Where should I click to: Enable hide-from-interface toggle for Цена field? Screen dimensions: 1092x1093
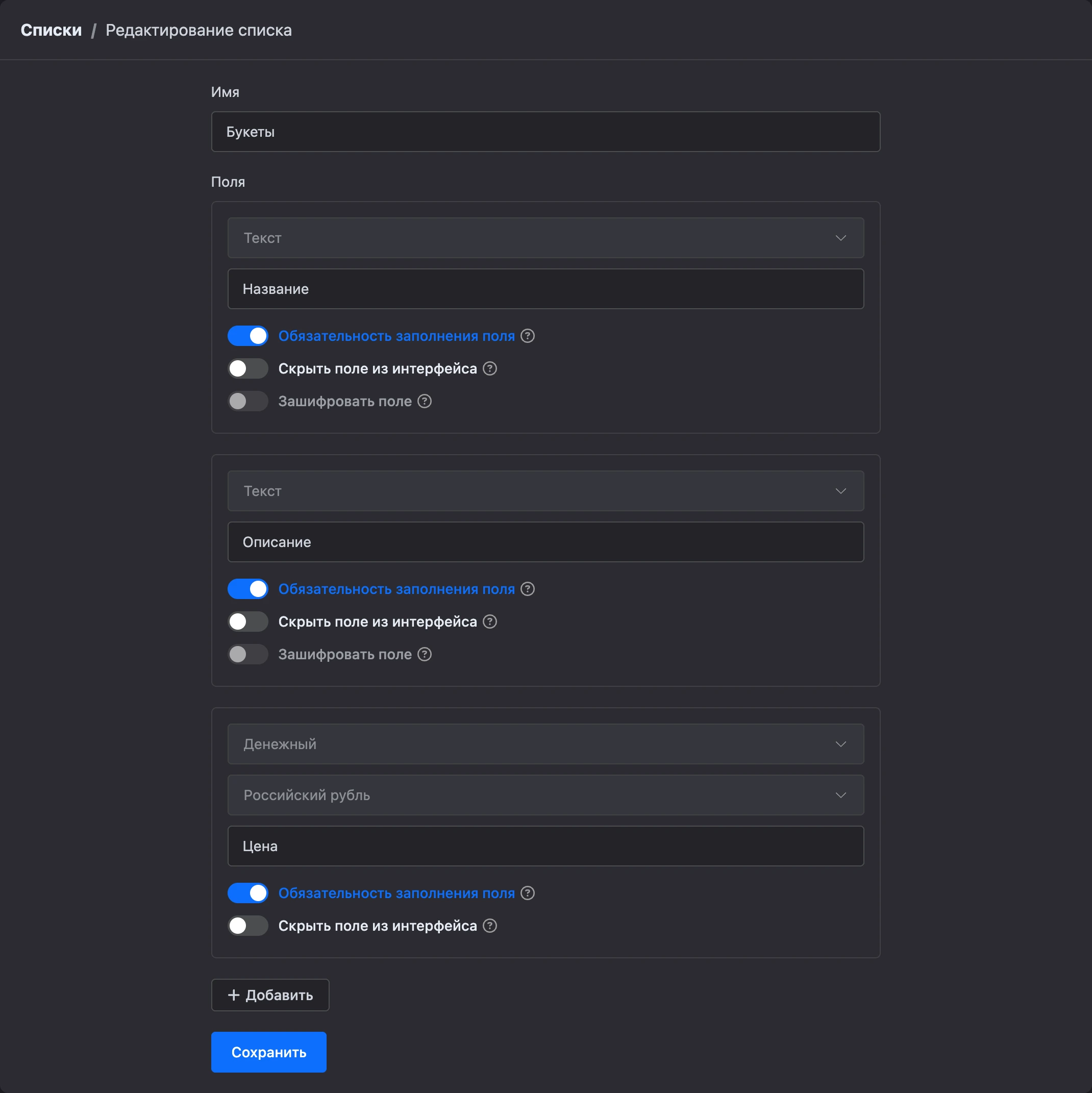248,926
